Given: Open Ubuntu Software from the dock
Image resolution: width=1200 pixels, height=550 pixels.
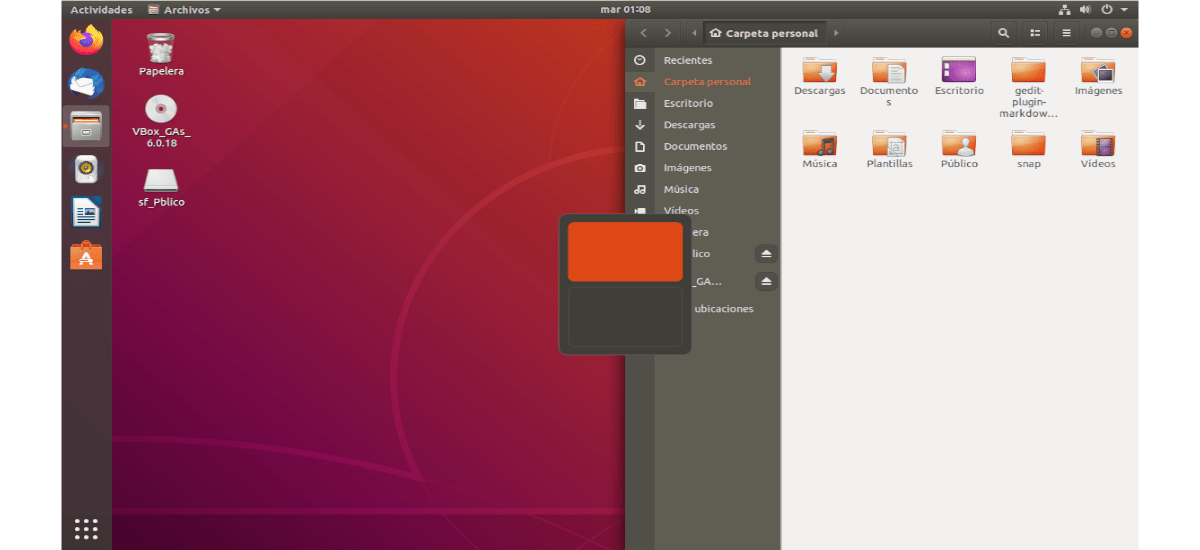Looking at the screenshot, I should tap(86, 256).
